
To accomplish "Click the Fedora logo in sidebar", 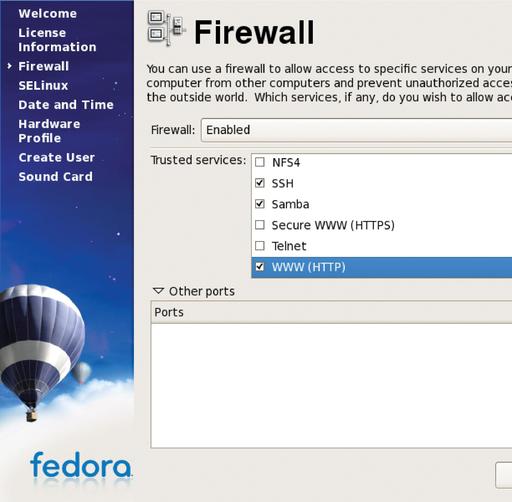I will 81,465.
